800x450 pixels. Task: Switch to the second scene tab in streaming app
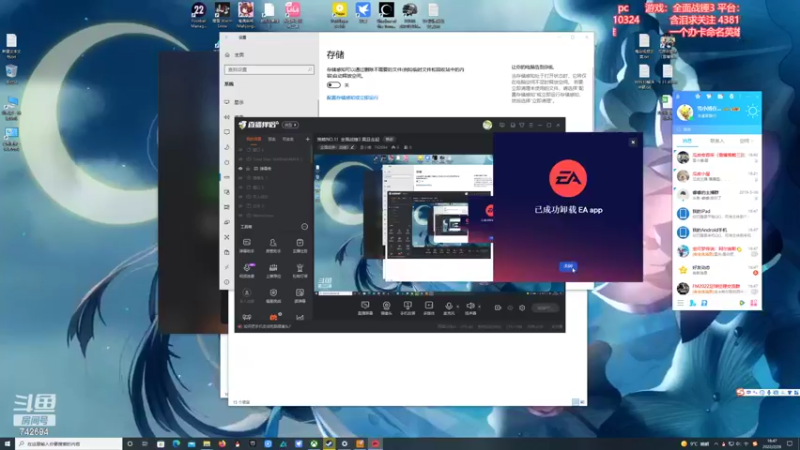pos(272,139)
